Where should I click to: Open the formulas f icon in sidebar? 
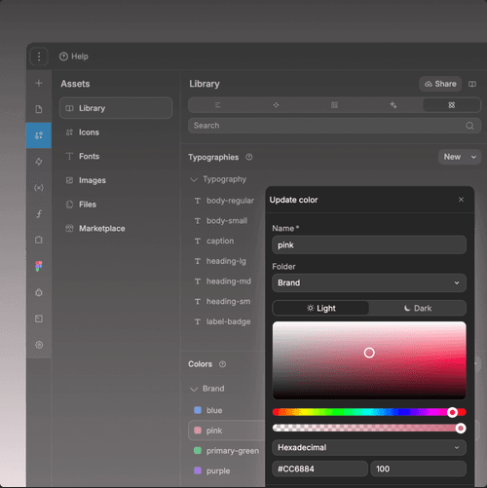[39, 214]
